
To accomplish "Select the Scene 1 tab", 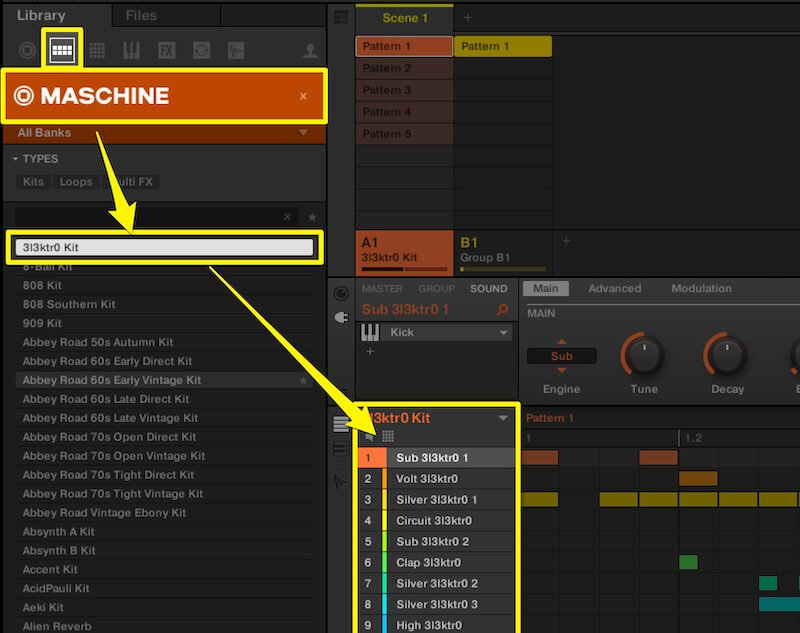I will pyautogui.click(x=405, y=18).
